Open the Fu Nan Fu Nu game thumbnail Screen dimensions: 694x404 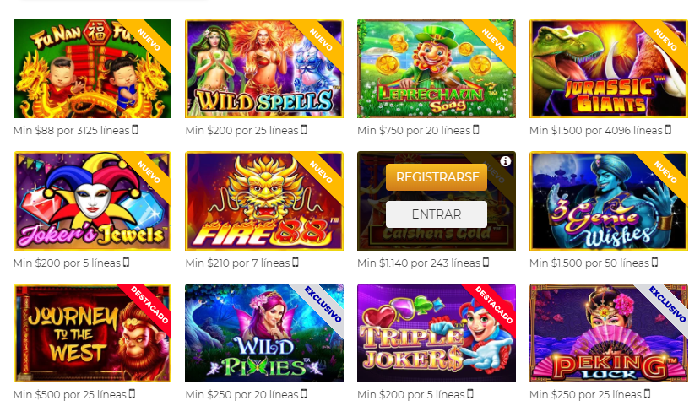93,69
